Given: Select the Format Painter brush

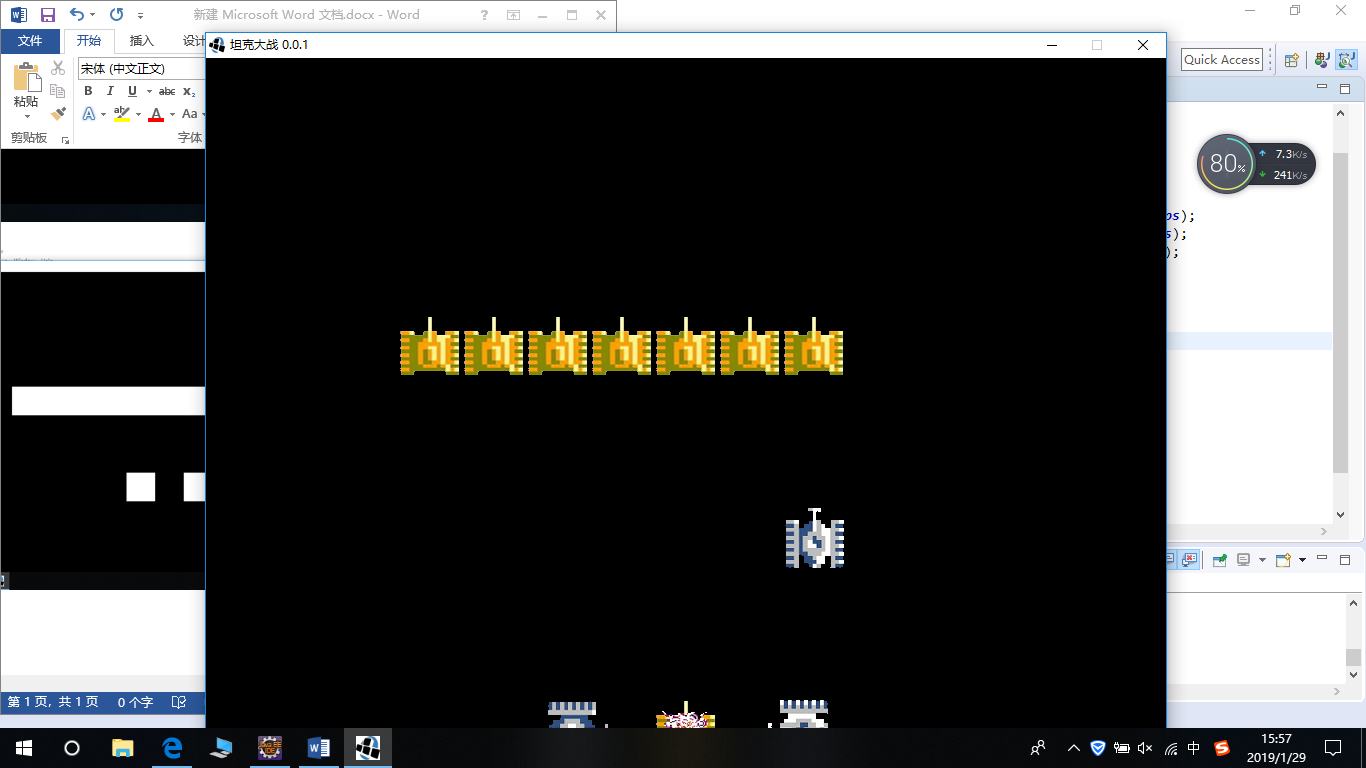Looking at the screenshot, I should (x=58, y=114).
